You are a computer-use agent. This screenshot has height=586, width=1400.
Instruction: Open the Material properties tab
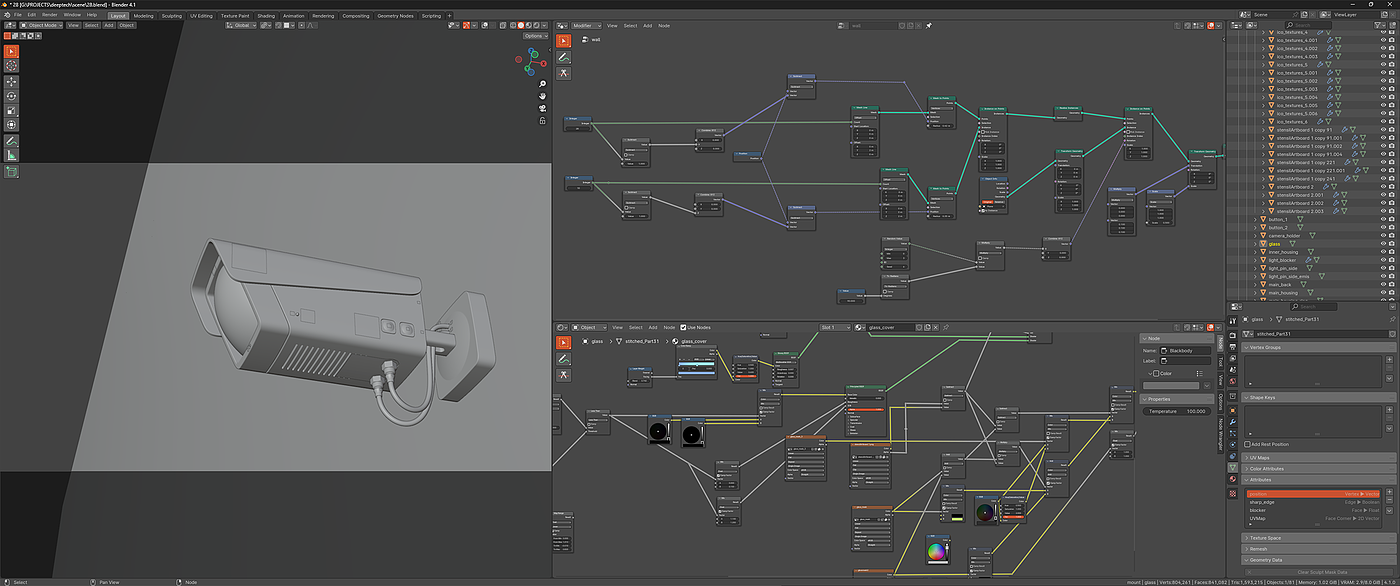(1233, 479)
